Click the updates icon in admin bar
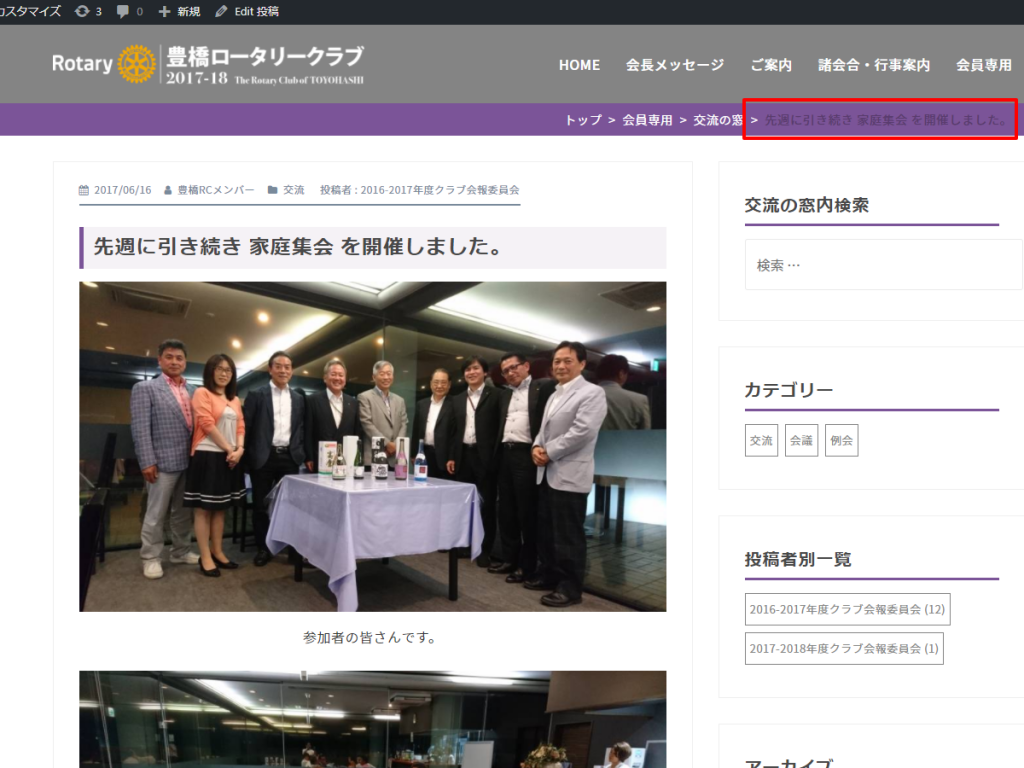Viewport: 1024px width, 768px height. click(x=82, y=11)
